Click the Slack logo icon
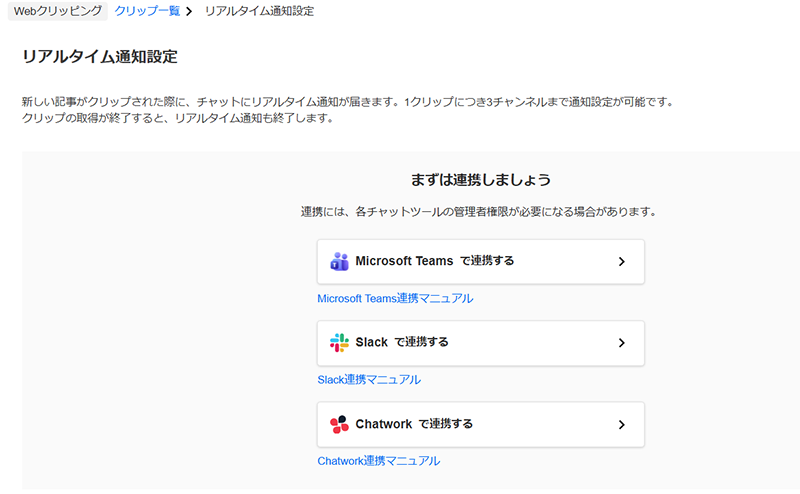 pos(339,342)
